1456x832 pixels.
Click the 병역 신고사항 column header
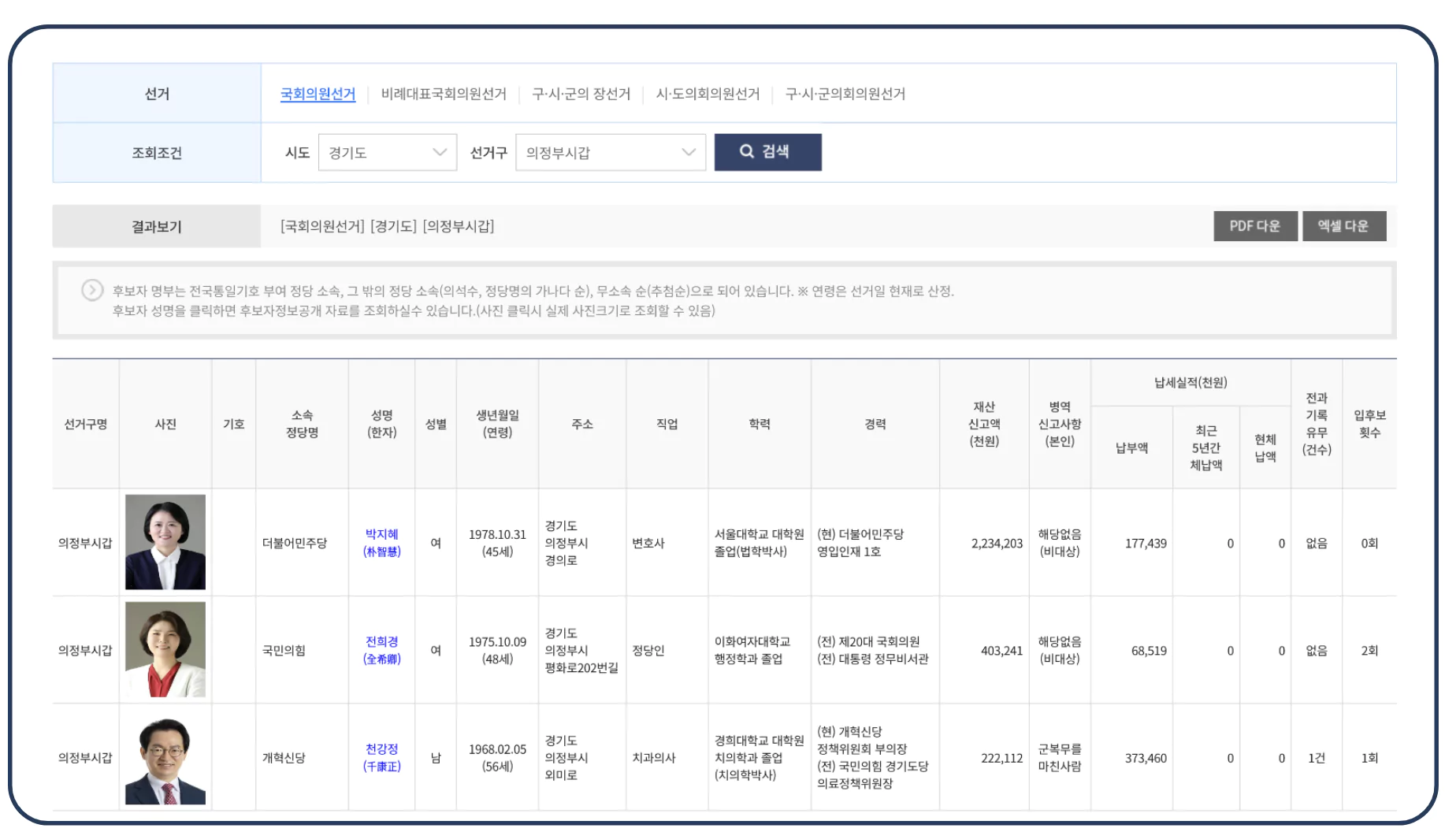point(1060,424)
